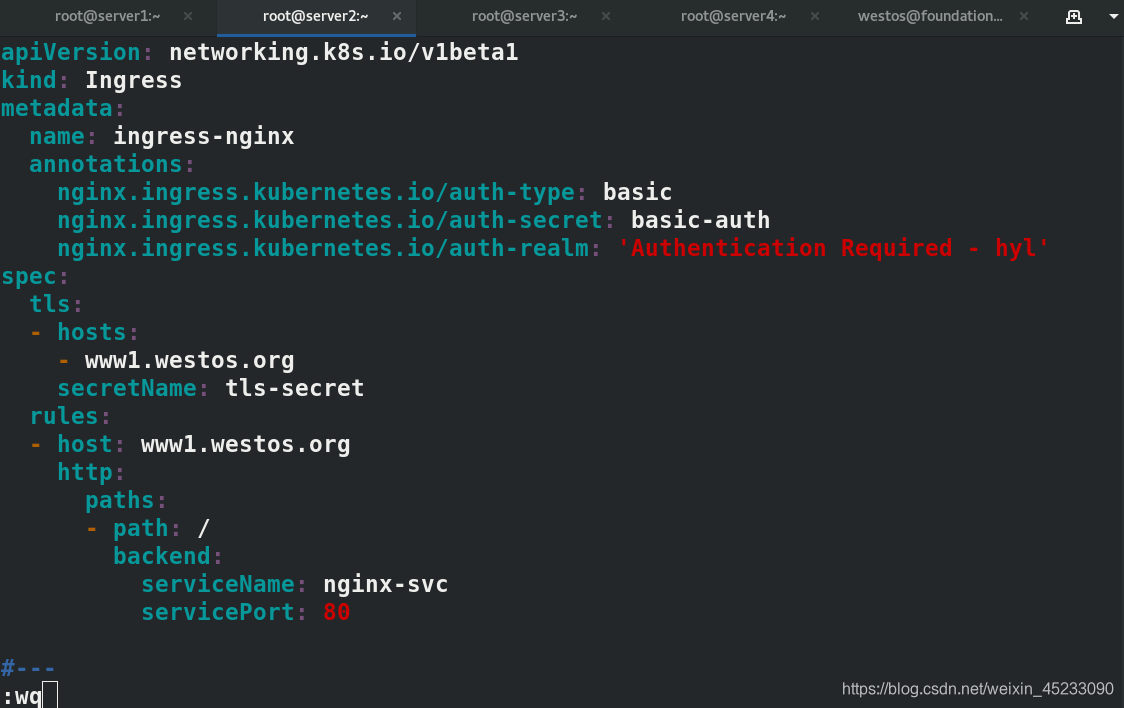Place cursor on ingress-nginx name
1124x708 pixels.
(204, 136)
